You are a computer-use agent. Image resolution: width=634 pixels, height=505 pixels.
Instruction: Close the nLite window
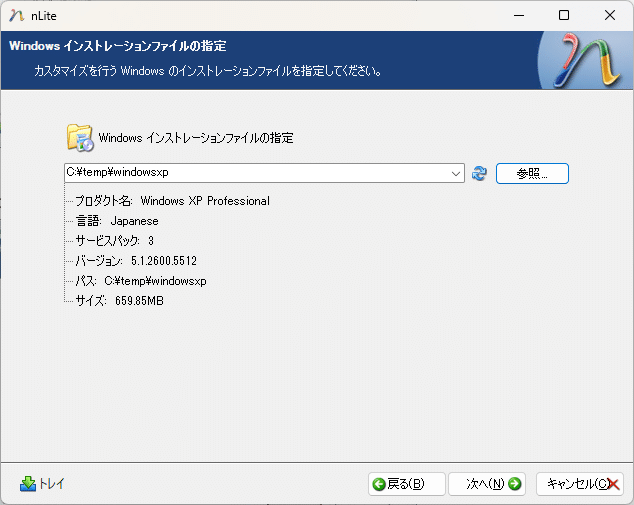[610, 15]
